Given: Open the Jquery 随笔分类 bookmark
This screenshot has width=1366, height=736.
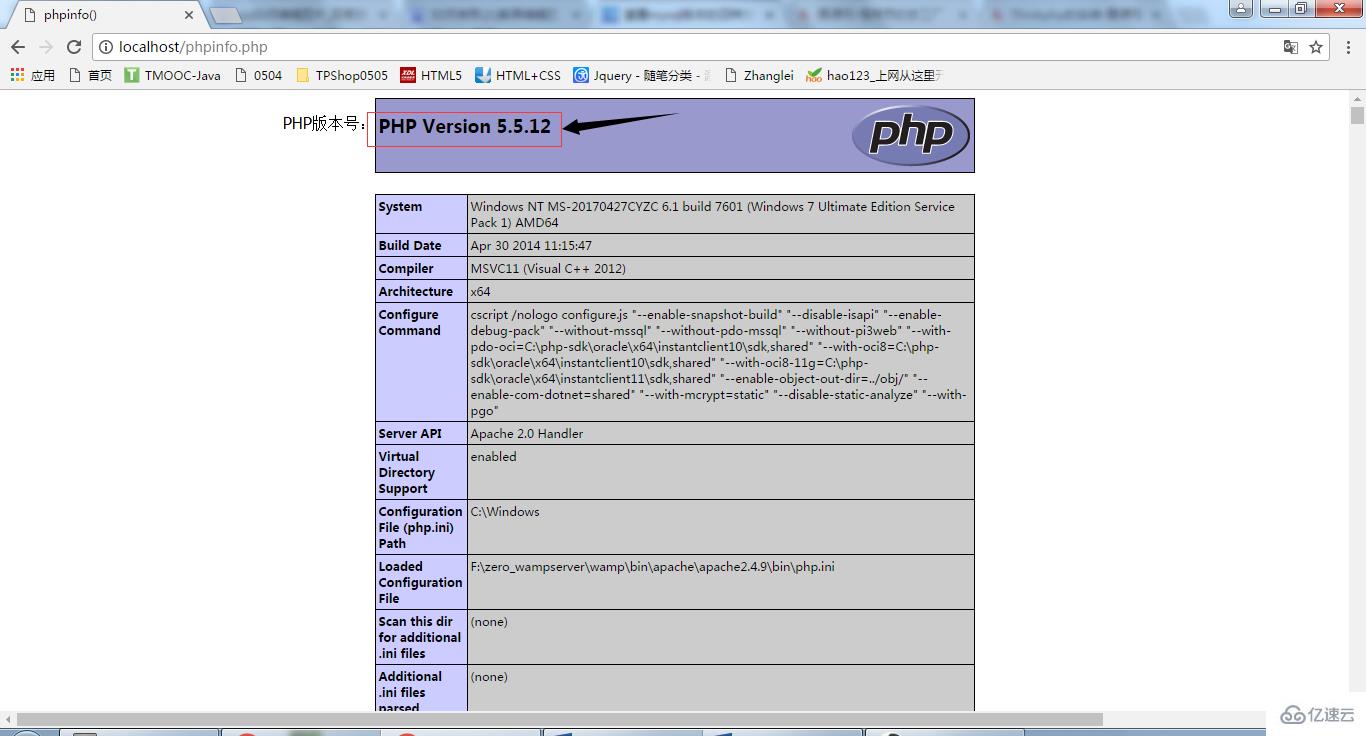Looking at the screenshot, I should click(x=642, y=75).
